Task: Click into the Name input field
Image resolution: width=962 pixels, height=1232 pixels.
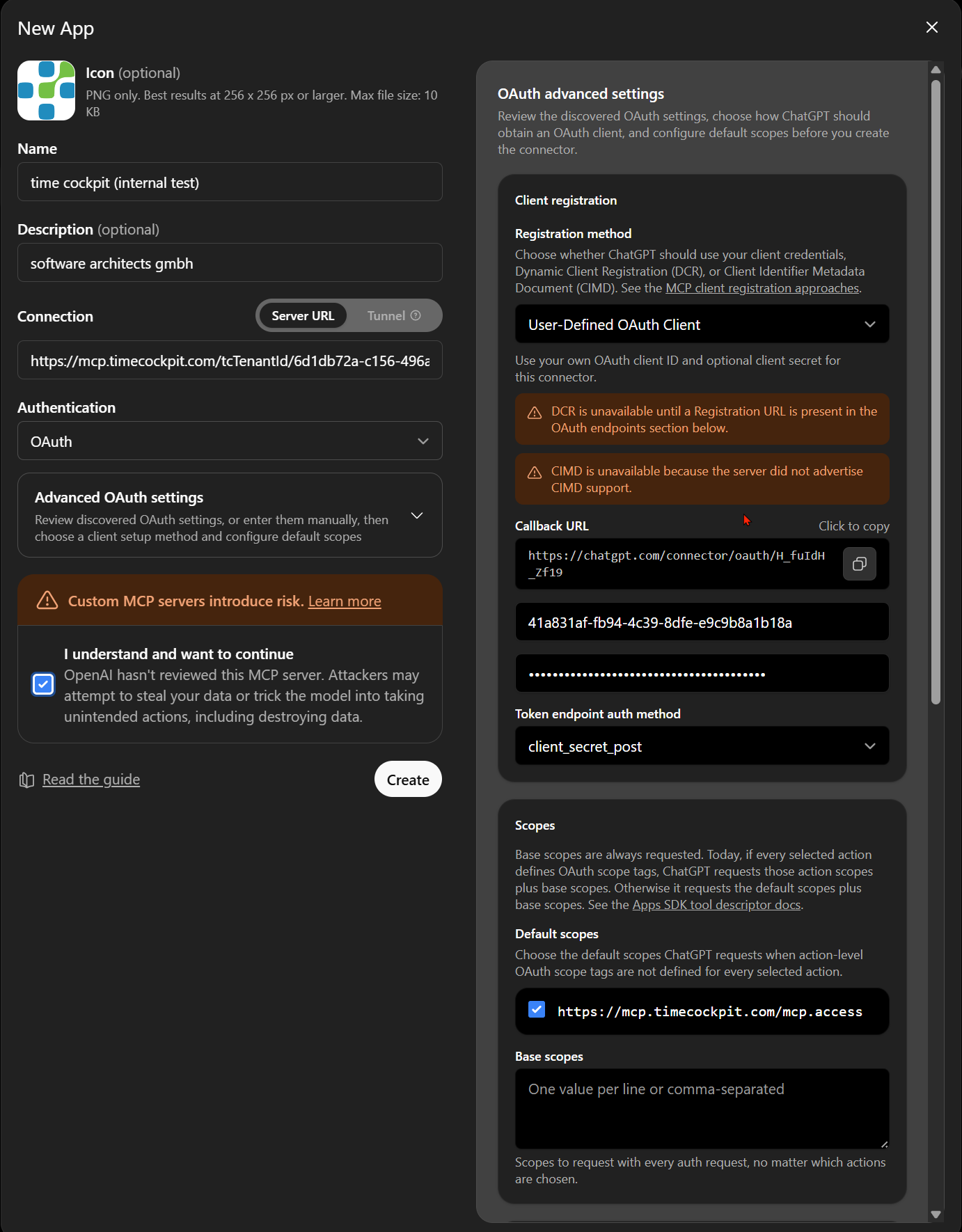Action: [230, 182]
